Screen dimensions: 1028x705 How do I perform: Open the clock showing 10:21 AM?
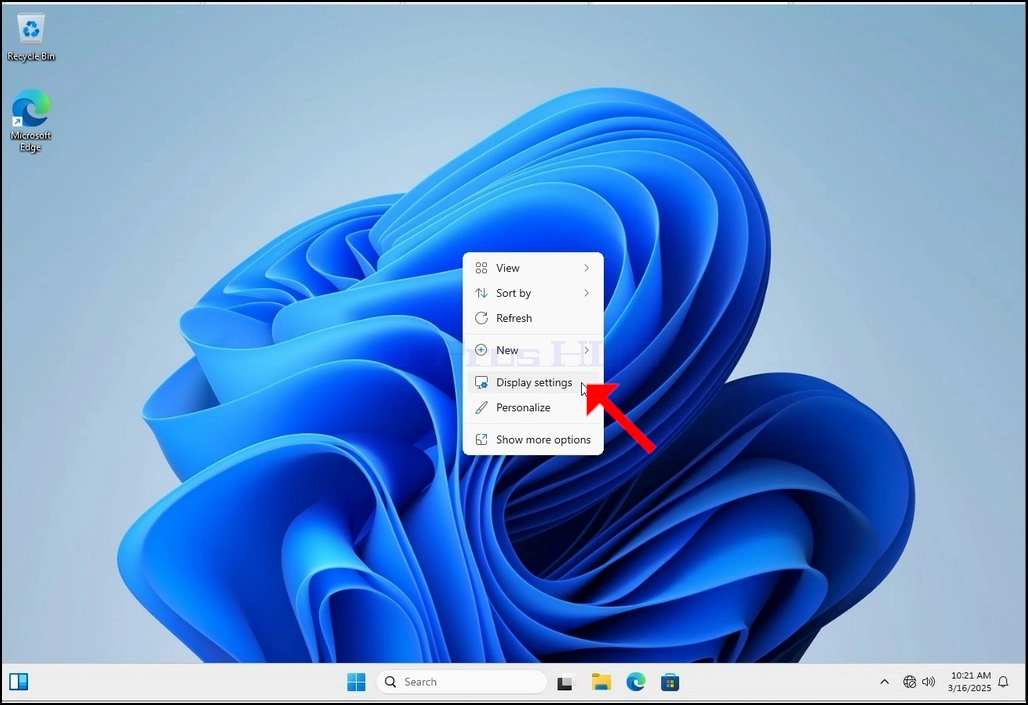tap(970, 682)
